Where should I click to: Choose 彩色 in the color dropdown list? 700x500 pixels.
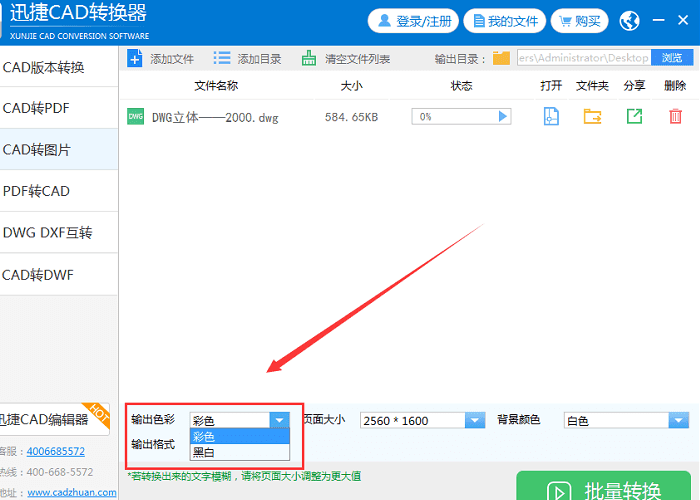pyautogui.click(x=240, y=436)
